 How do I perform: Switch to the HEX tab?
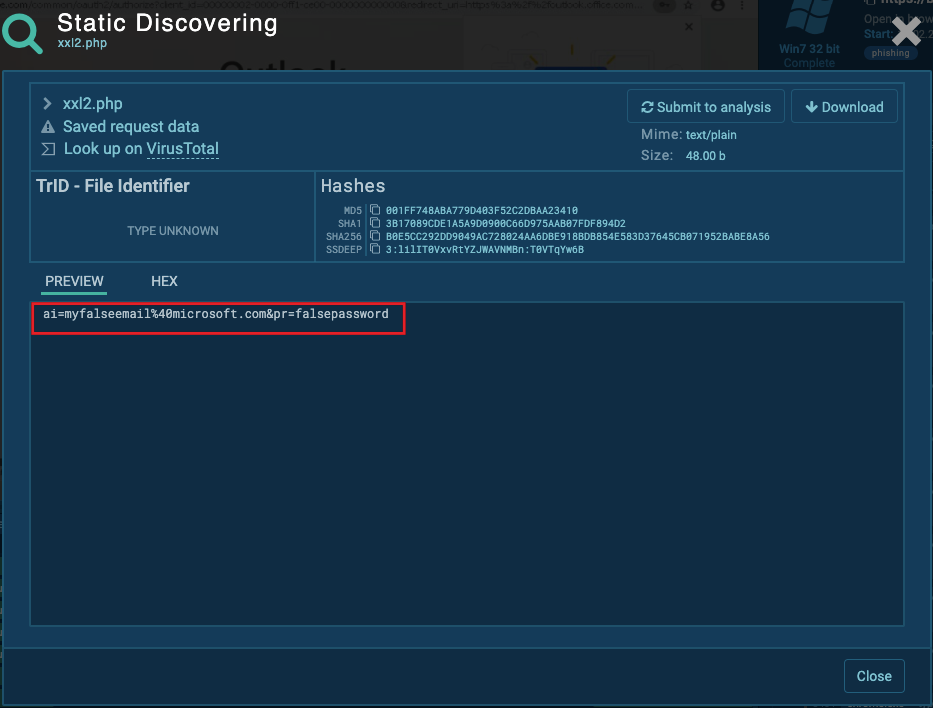(164, 281)
